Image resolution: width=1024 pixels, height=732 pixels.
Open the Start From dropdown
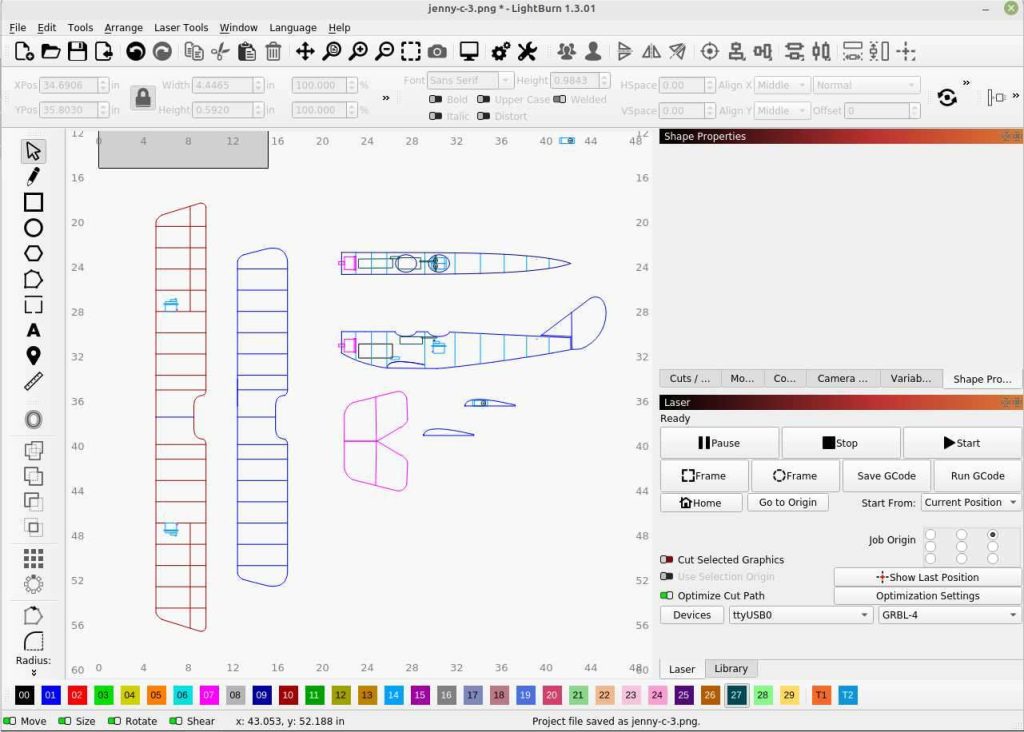970,503
